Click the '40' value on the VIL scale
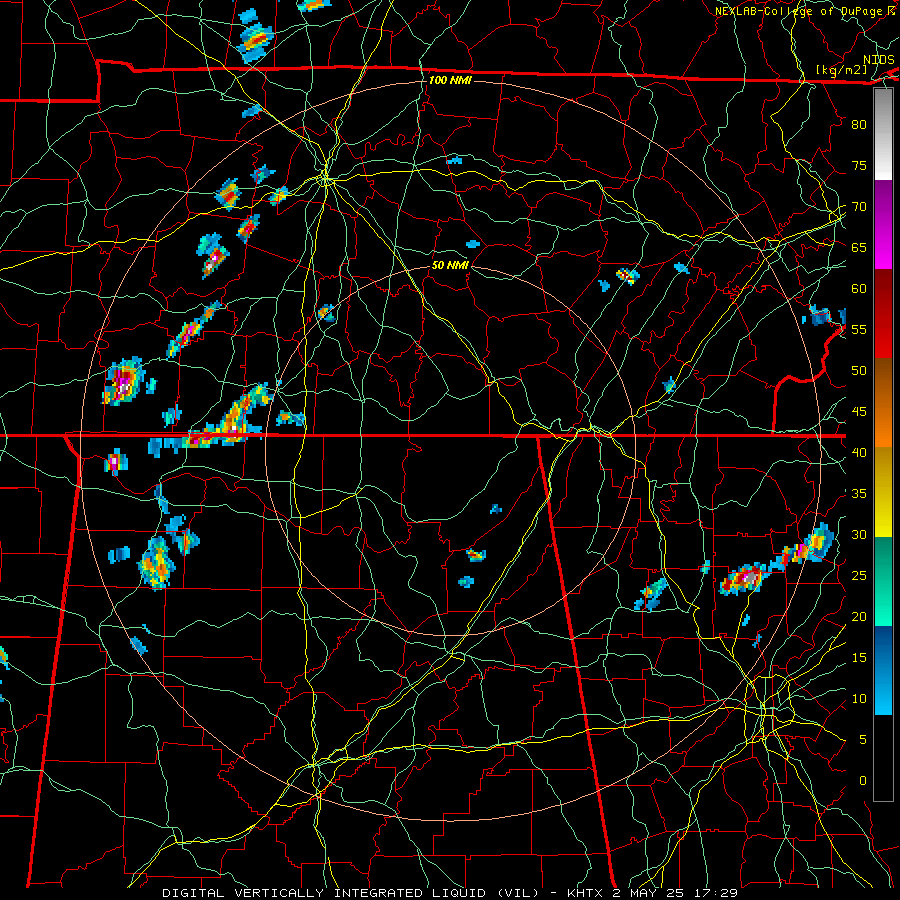This screenshot has height=900, width=900. 859,452
